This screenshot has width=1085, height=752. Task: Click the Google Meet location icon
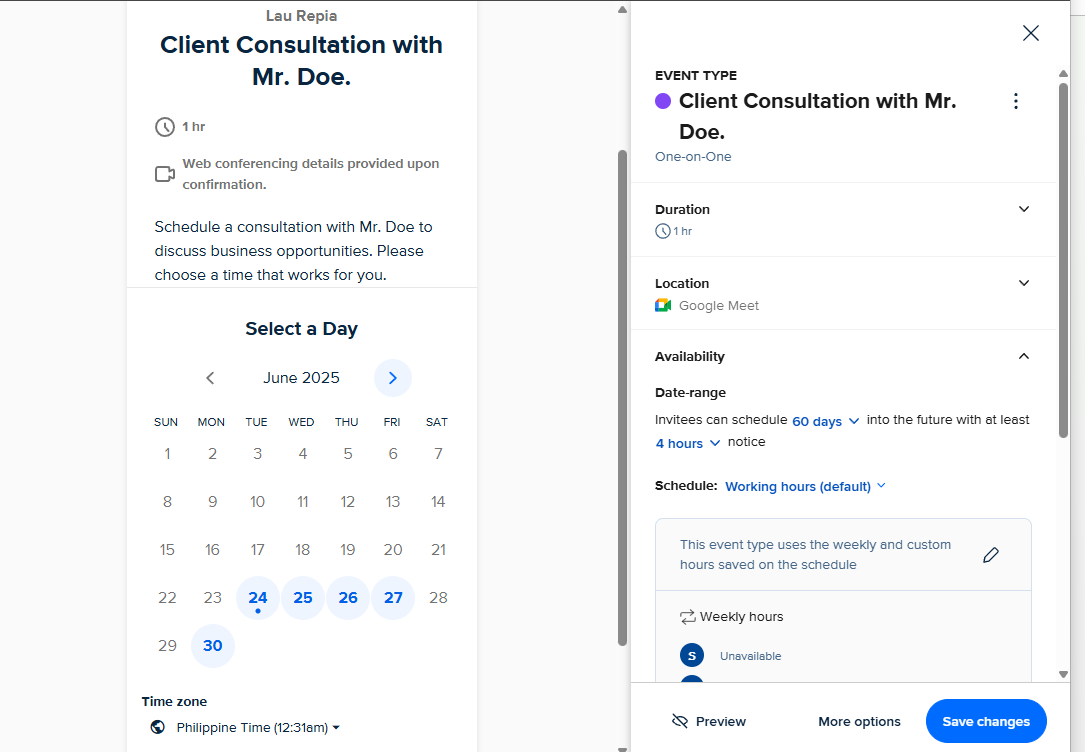point(663,306)
